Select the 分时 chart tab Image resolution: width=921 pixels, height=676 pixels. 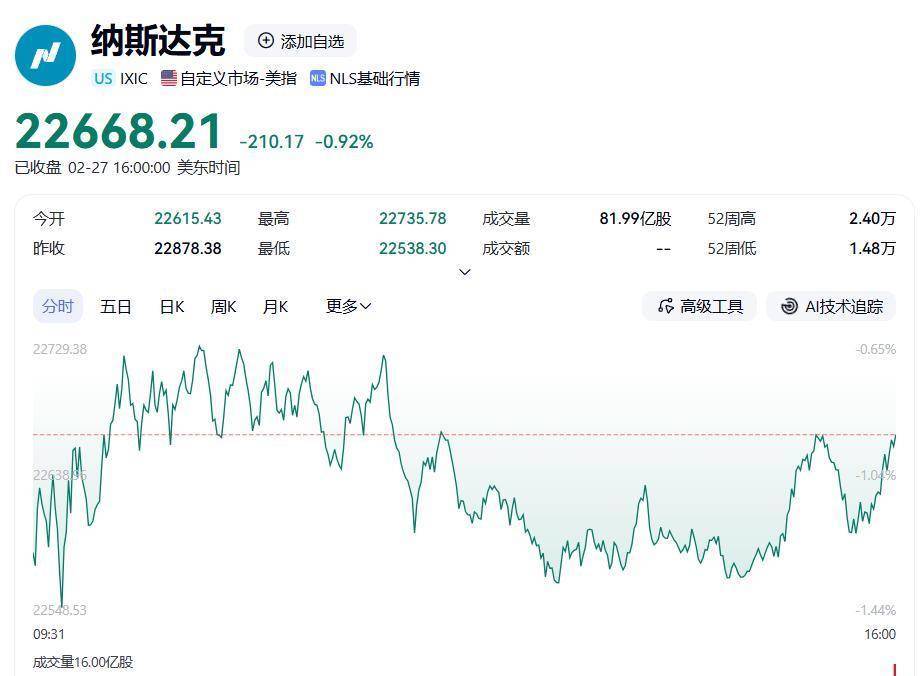coord(58,306)
